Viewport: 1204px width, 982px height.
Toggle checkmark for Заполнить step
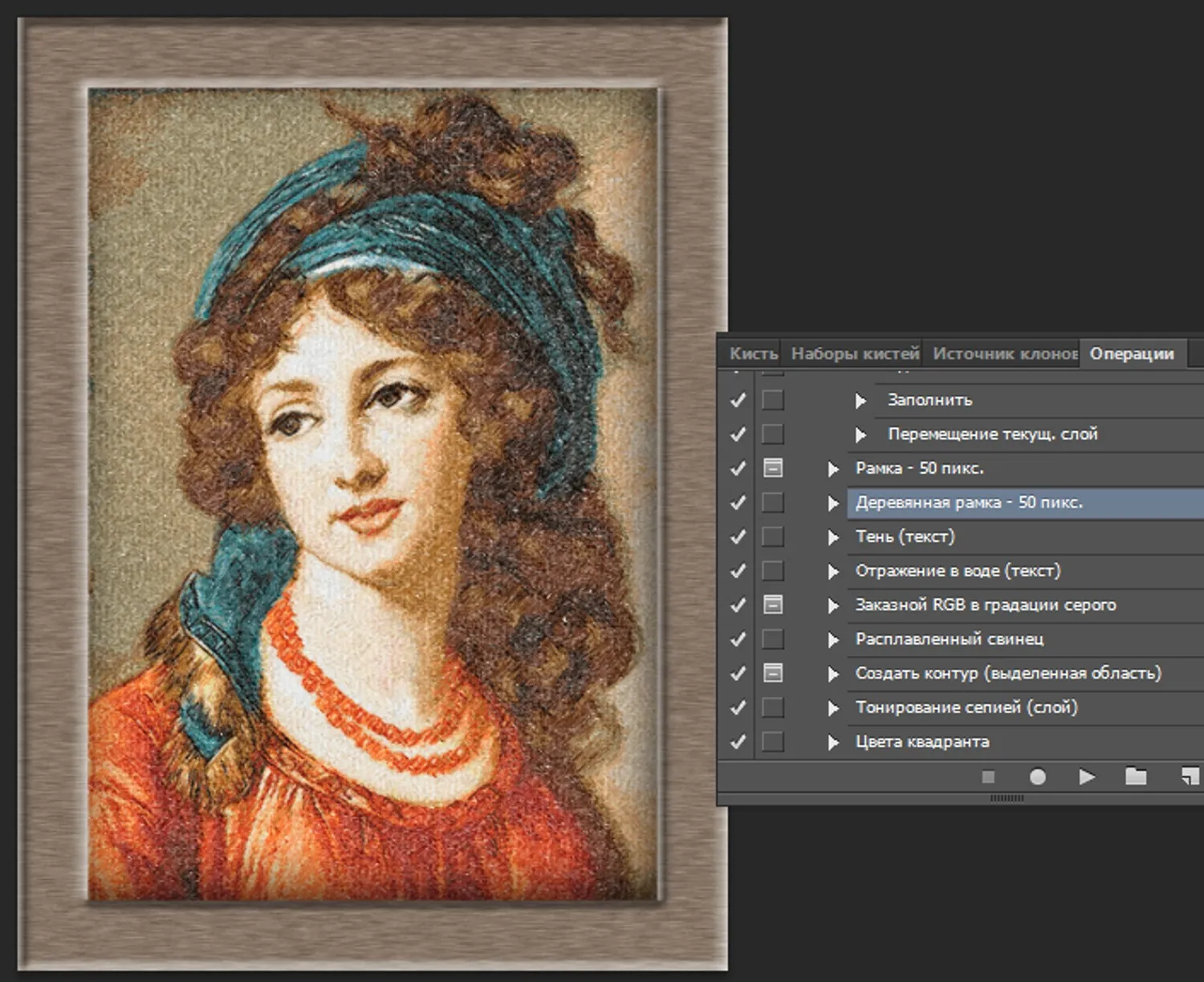(738, 400)
